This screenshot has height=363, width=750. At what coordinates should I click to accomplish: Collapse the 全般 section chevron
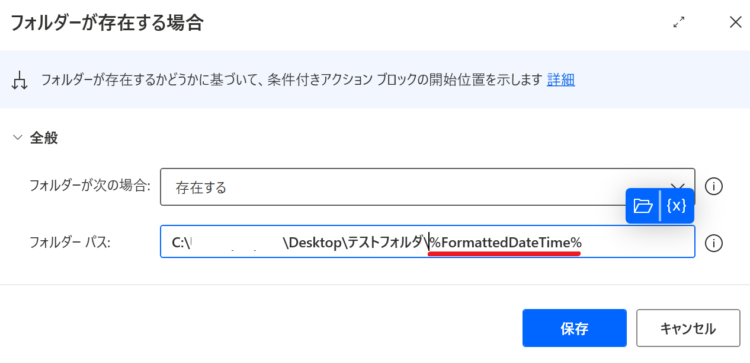pyautogui.click(x=18, y=138)
